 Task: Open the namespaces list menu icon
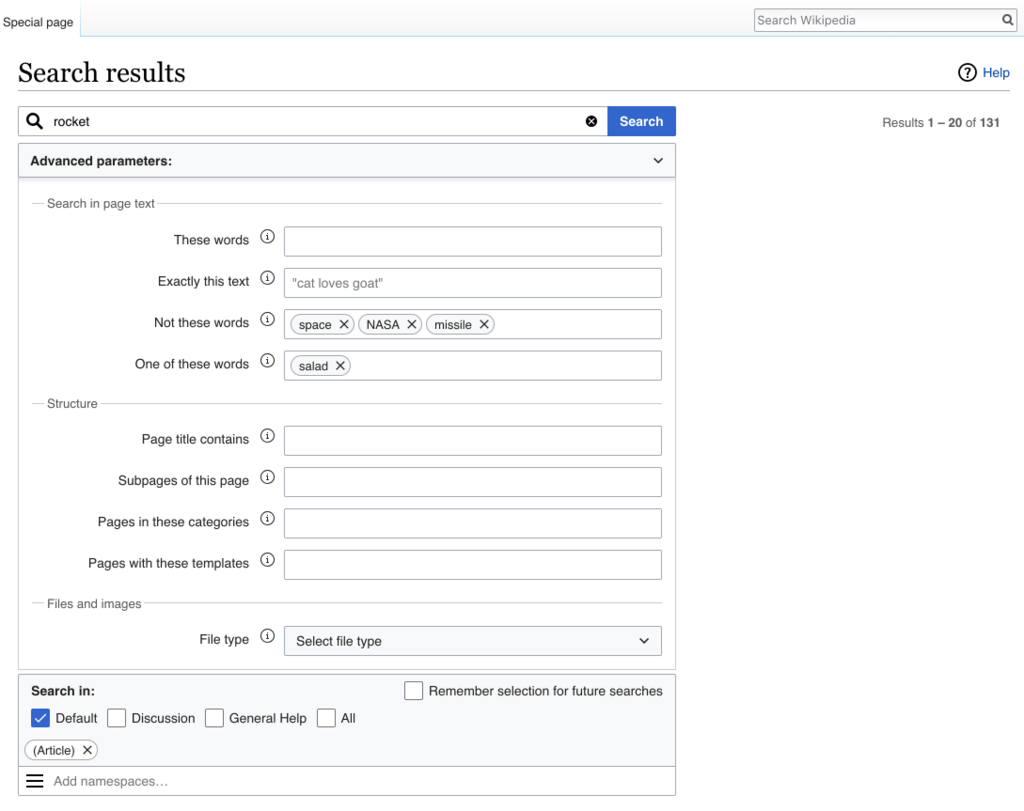coord(35,781)
